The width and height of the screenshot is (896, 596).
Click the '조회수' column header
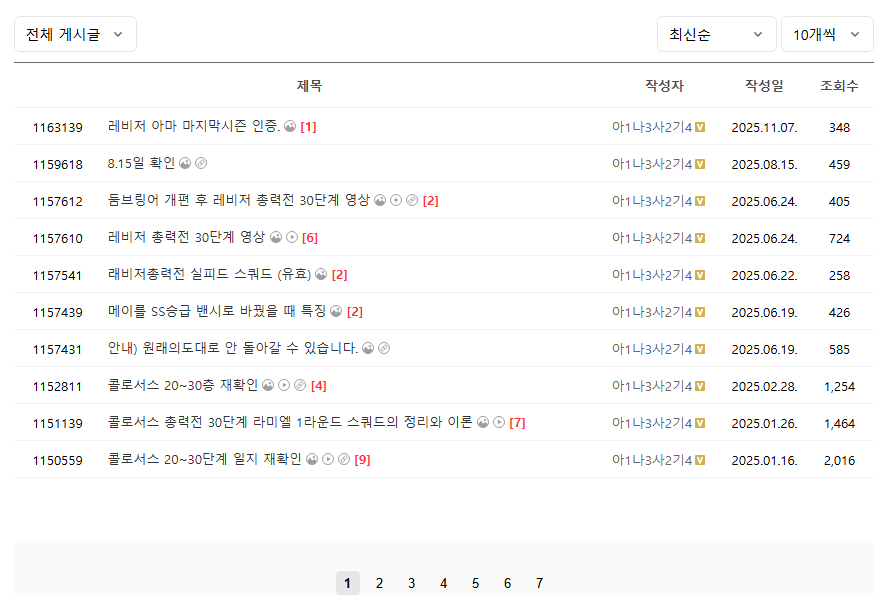pos(839,86)
